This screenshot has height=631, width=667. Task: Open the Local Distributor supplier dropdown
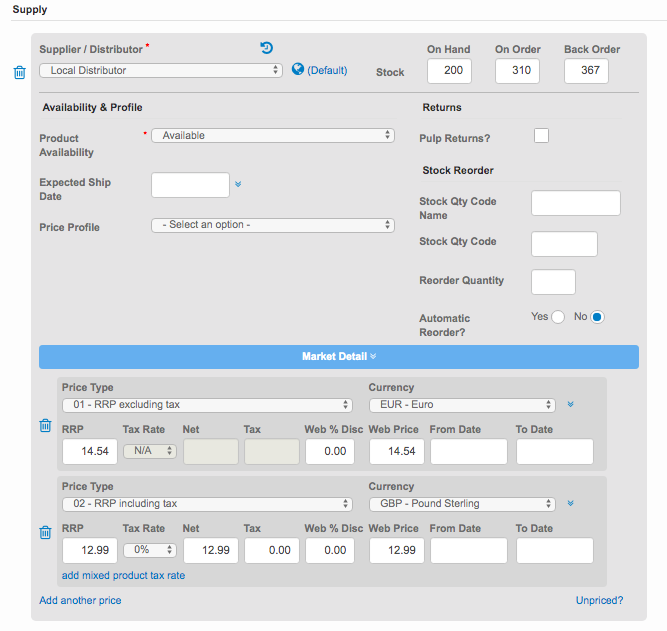coord(161,71)
